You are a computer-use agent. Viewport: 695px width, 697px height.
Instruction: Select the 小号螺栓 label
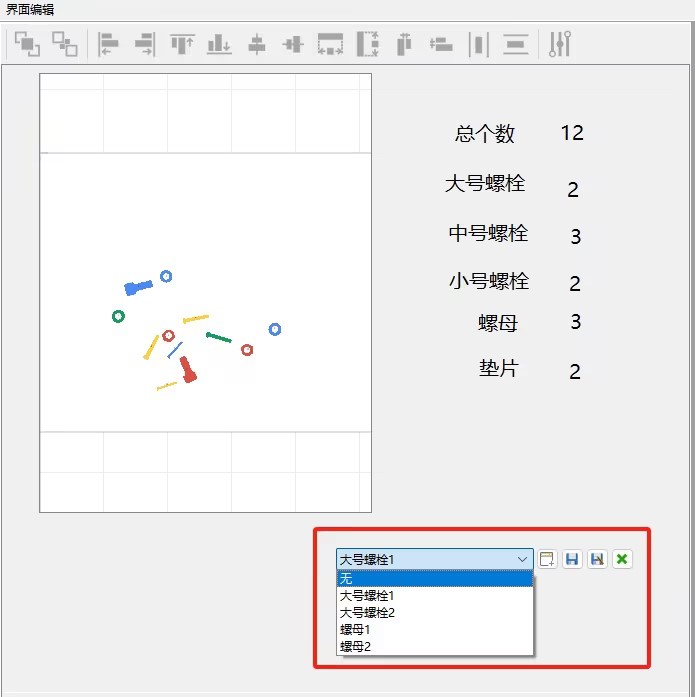coord(489,281)
